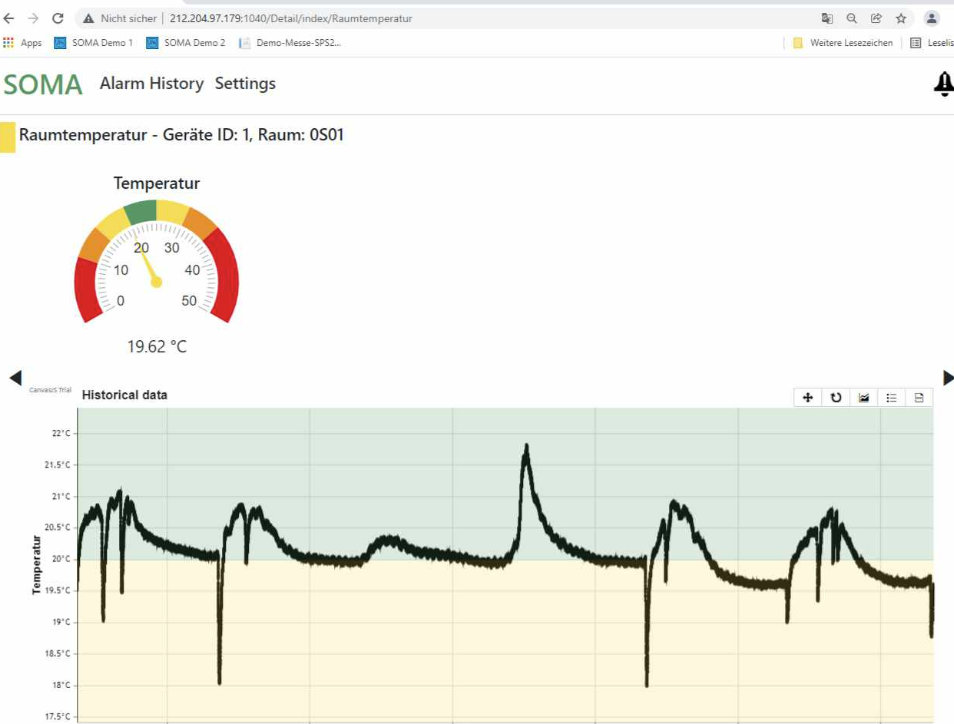This screenshot has width=954, height=724.
Task: Click the vertical 'Temperatur' axis title
Action: [37, 565]
